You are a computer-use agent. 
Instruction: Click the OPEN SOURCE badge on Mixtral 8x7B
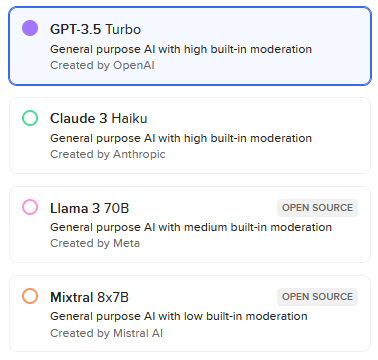[x=317, y=297]
